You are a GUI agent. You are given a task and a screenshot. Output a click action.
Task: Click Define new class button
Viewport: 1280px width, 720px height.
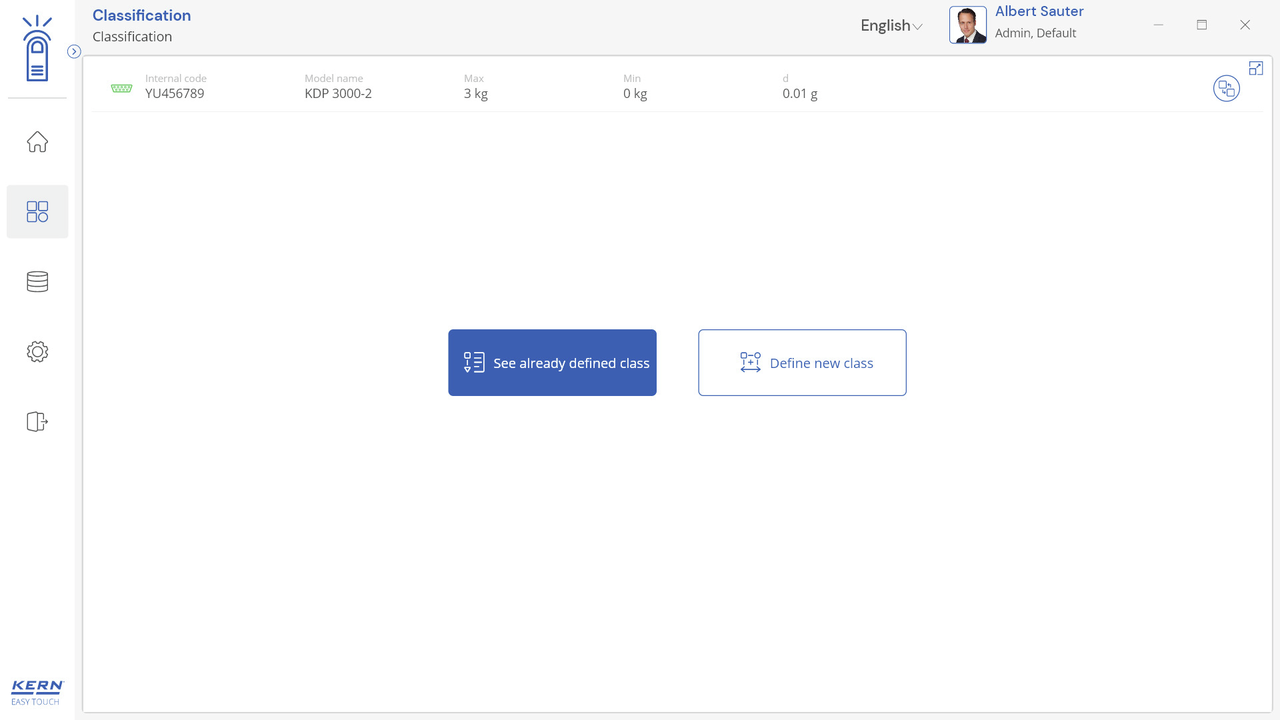click(802, 363)
